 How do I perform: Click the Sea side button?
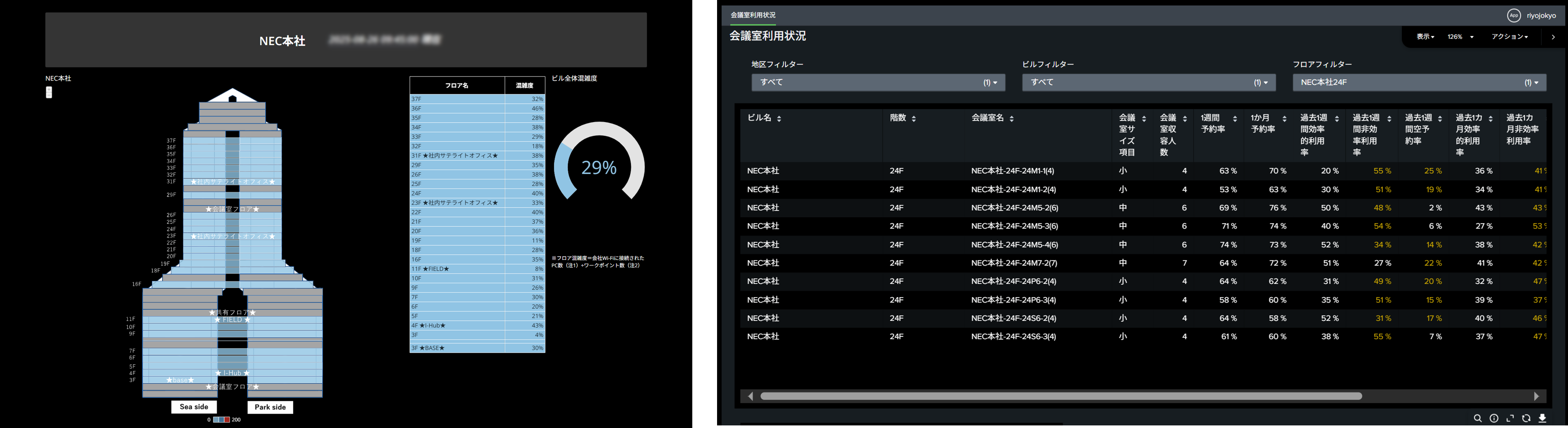[193, 407]
